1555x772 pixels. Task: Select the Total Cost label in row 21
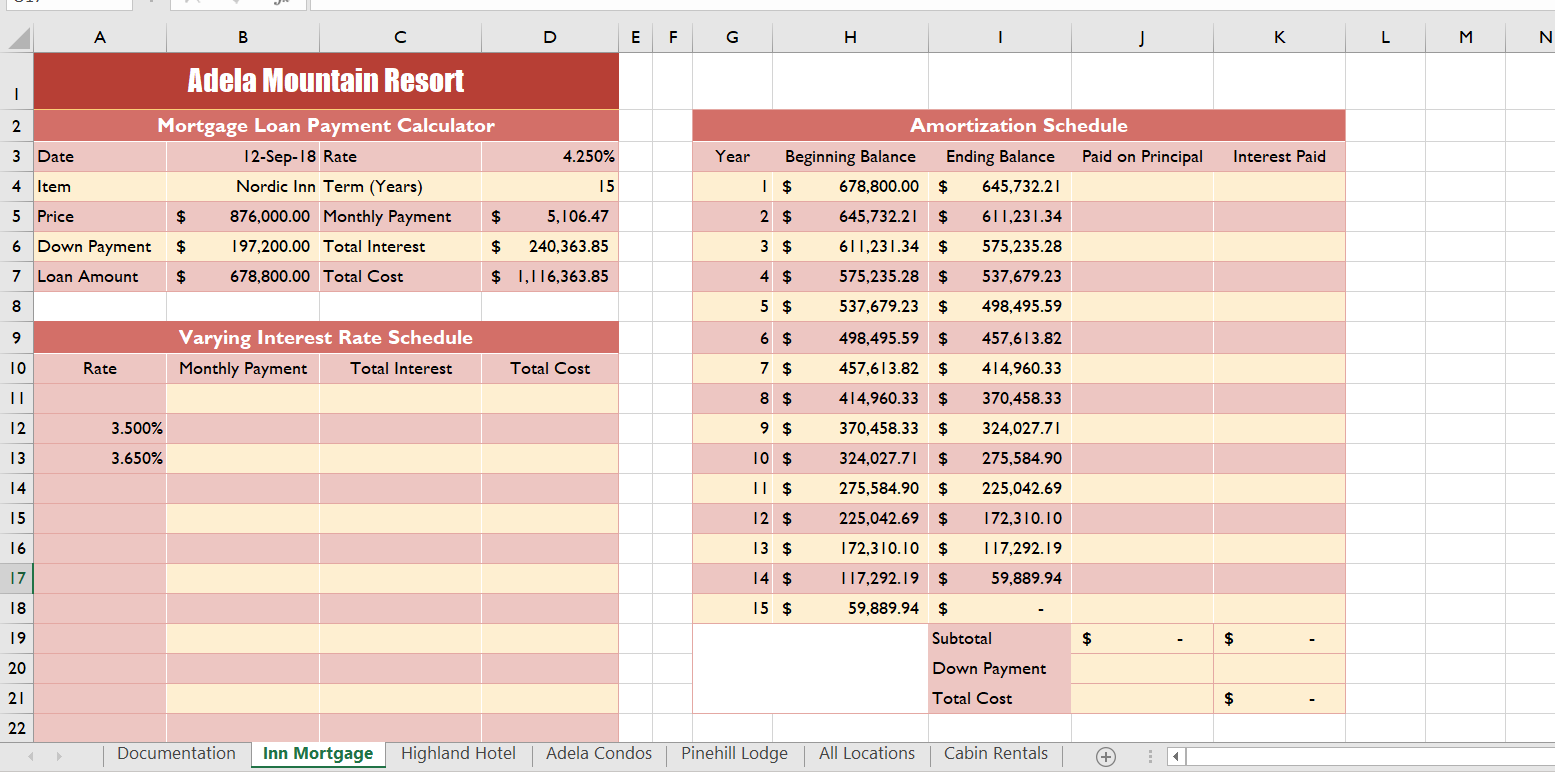pos(1000,699)
